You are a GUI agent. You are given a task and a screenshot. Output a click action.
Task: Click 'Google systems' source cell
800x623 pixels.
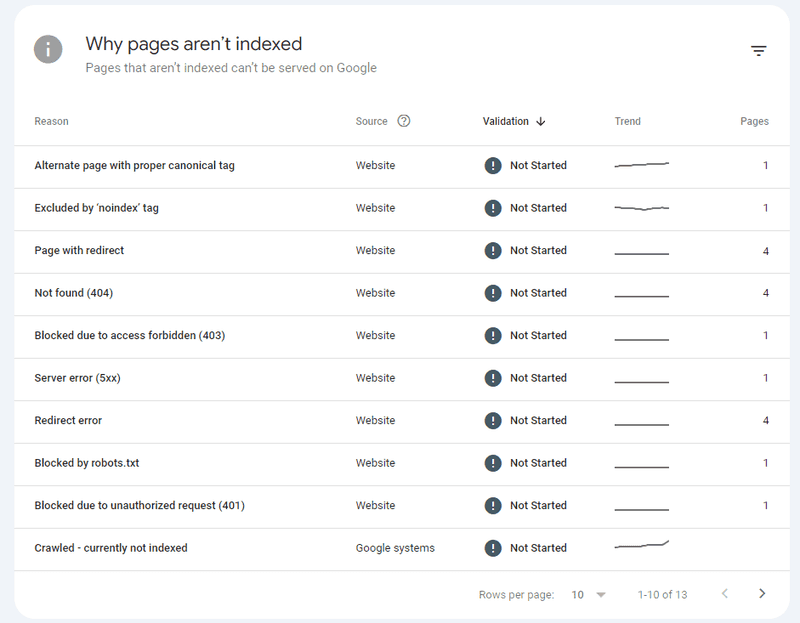(x=395, y=548)
